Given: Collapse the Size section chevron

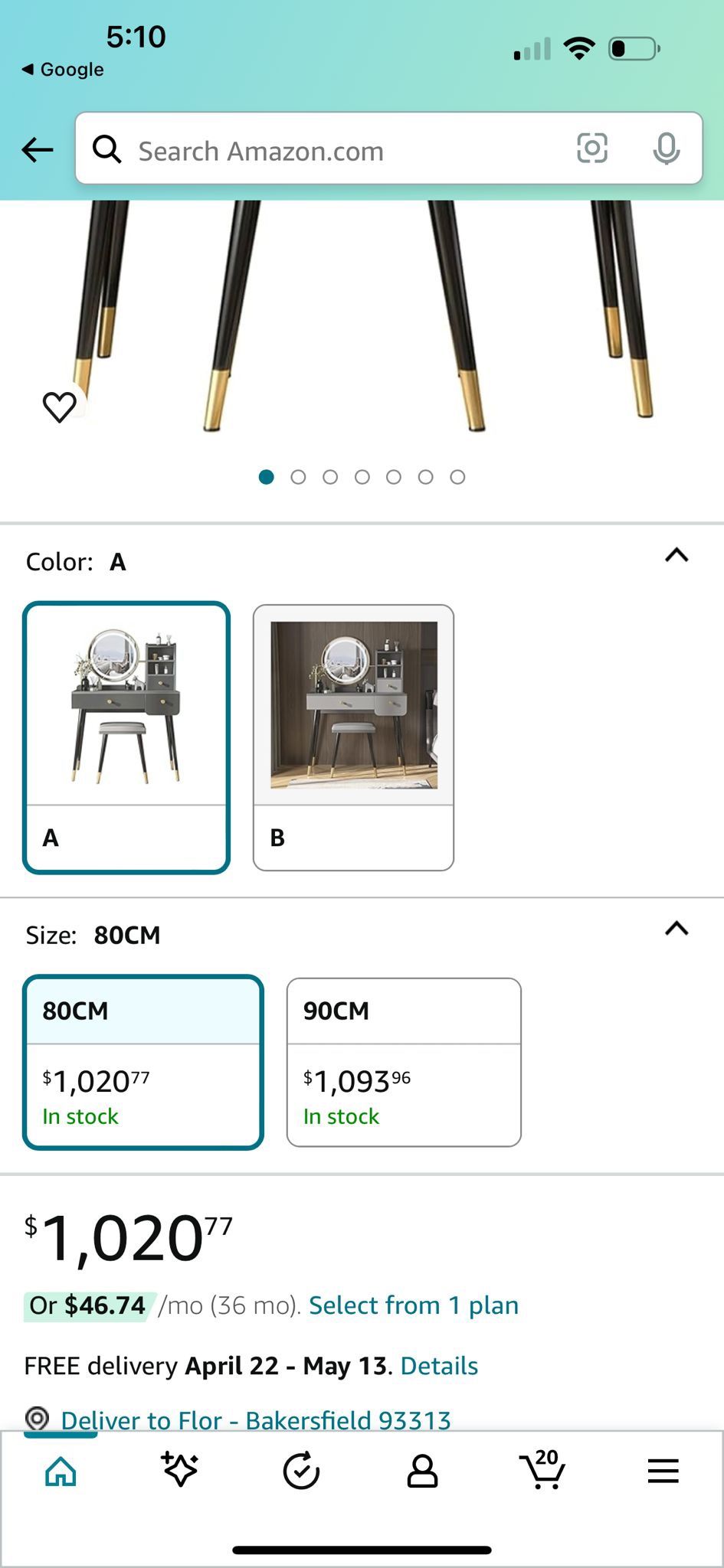Looking at the screenshot, I should pyautogui.click(x=676, y=929).
